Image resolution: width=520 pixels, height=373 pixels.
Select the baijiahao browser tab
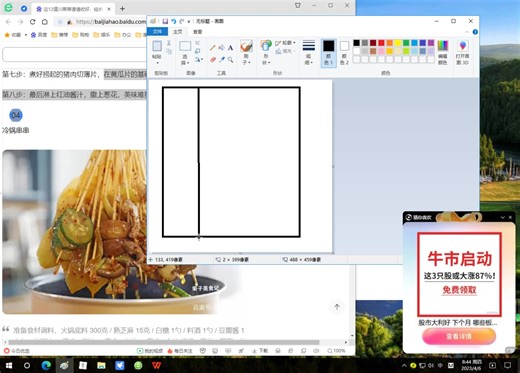[x=73, y=9]
